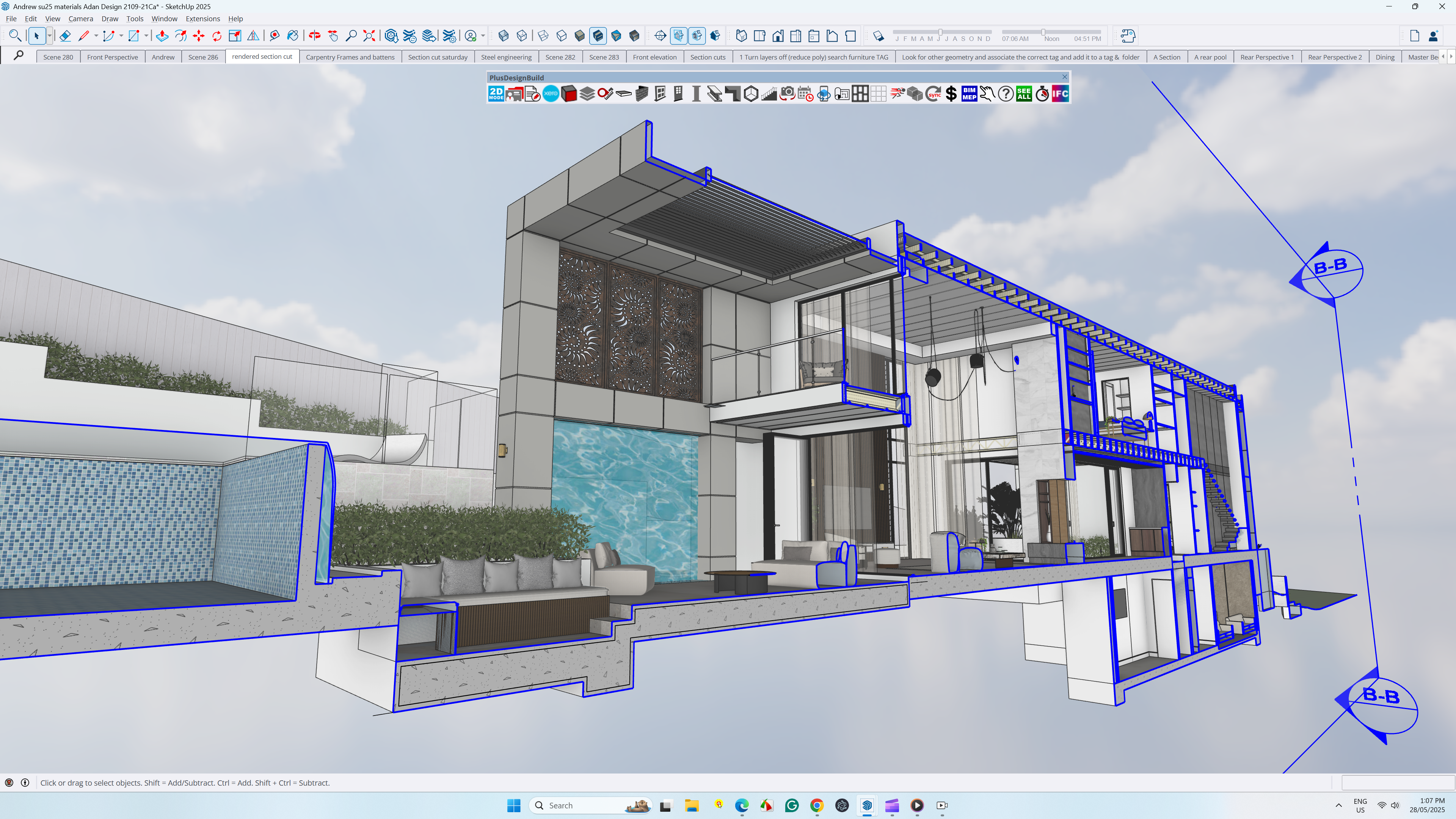Image resolution: width=1456 pixels, height=819 pixels.
Task: Expand the Select tool dropdown arrow
Action: [x=50, y=36]
